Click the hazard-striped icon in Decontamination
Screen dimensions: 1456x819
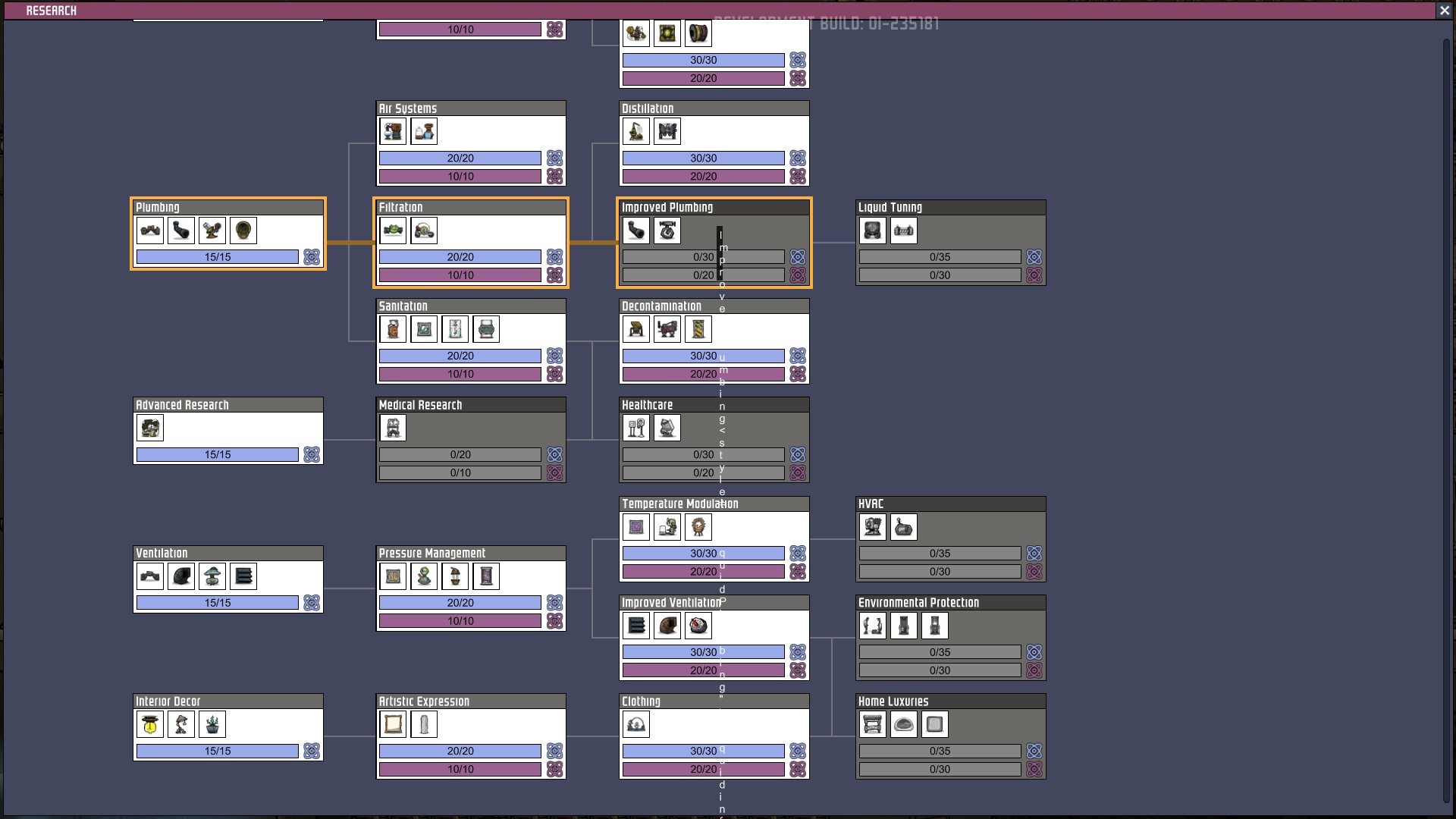[x=698, y=329]
